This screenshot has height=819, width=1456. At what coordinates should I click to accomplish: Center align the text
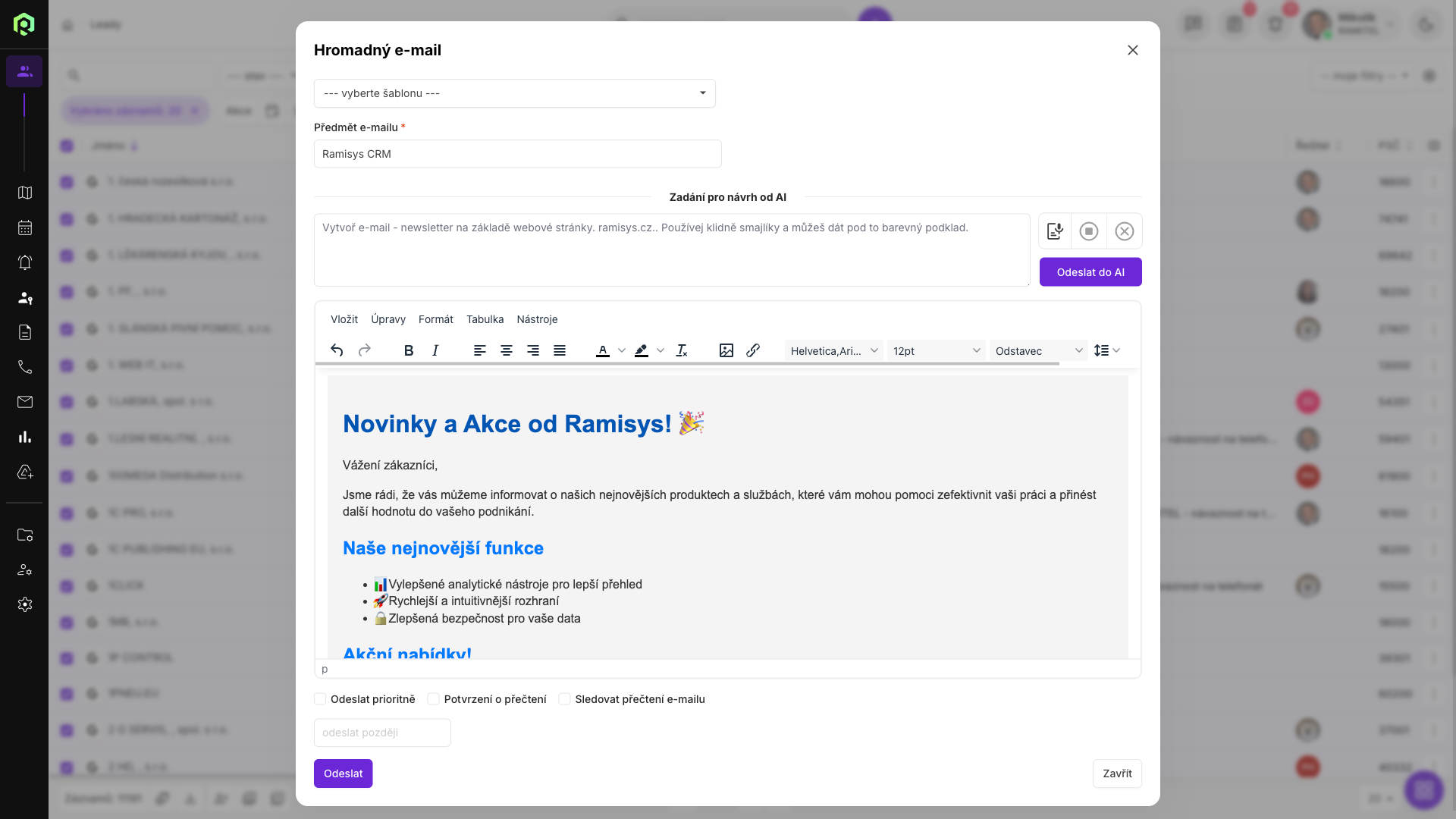[507, 350]
